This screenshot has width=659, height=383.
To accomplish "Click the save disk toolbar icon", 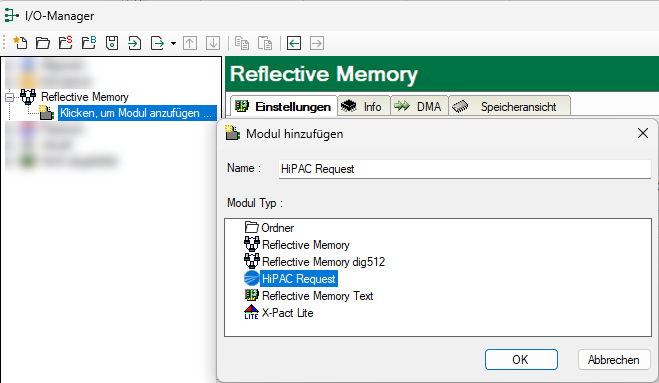I will tap(112, 43).
